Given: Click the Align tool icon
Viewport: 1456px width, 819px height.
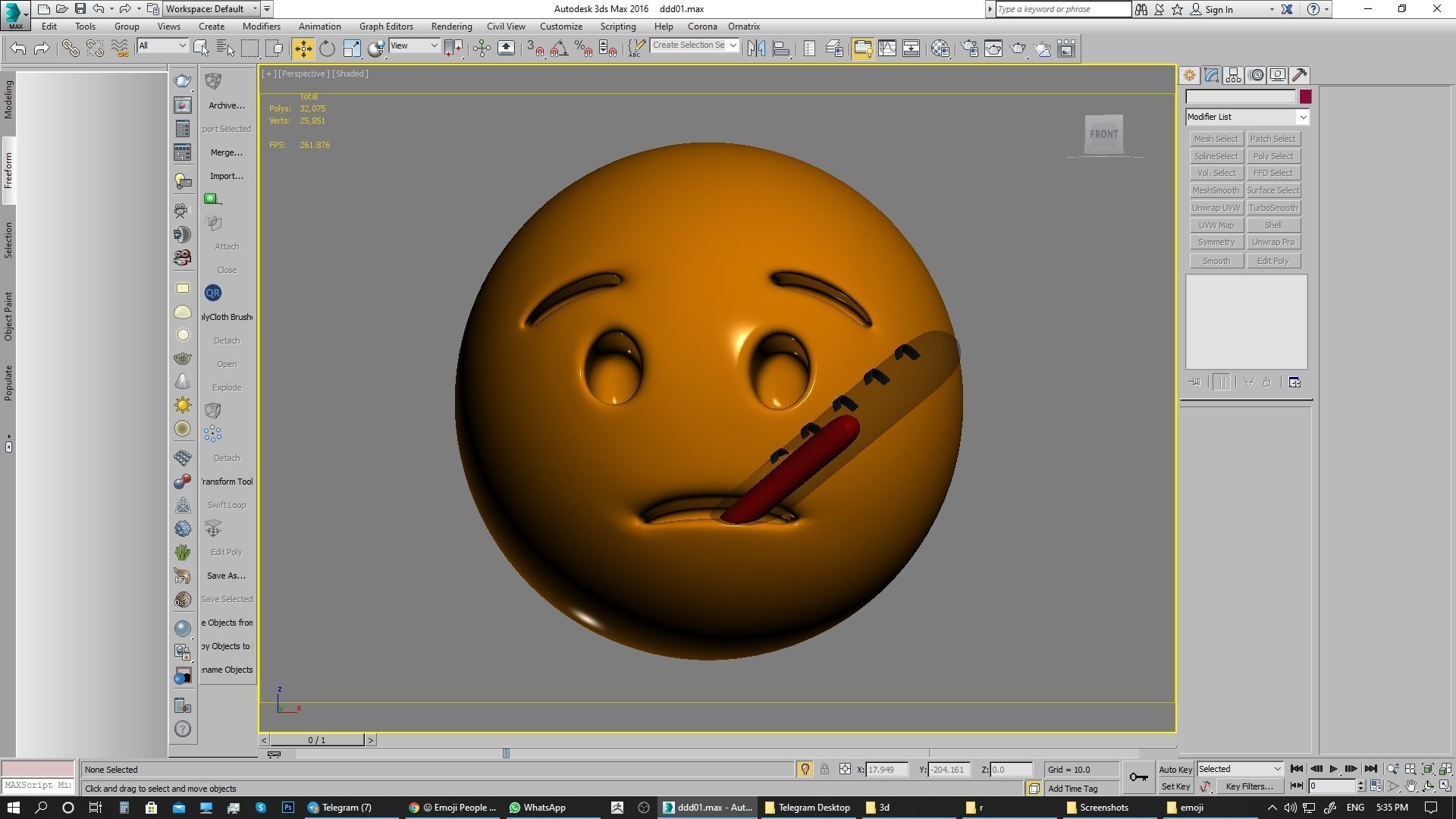Looking at the screenshot, I should tap(781, 49).
